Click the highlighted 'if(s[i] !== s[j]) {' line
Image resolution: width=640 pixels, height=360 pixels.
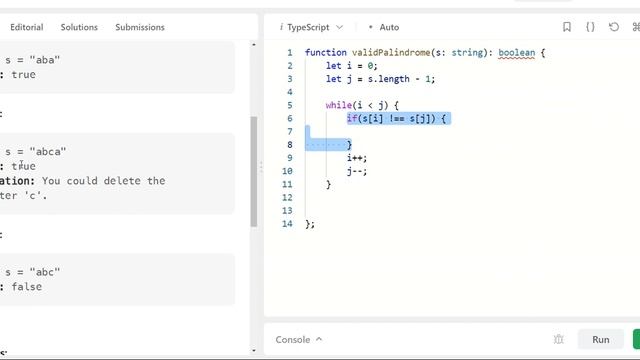[x=396, y=119]
